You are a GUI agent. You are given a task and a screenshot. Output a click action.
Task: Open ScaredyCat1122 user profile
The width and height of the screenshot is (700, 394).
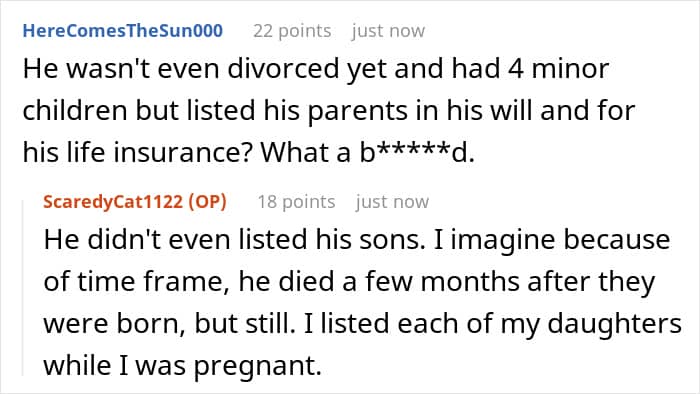click(x=113, y=202)
